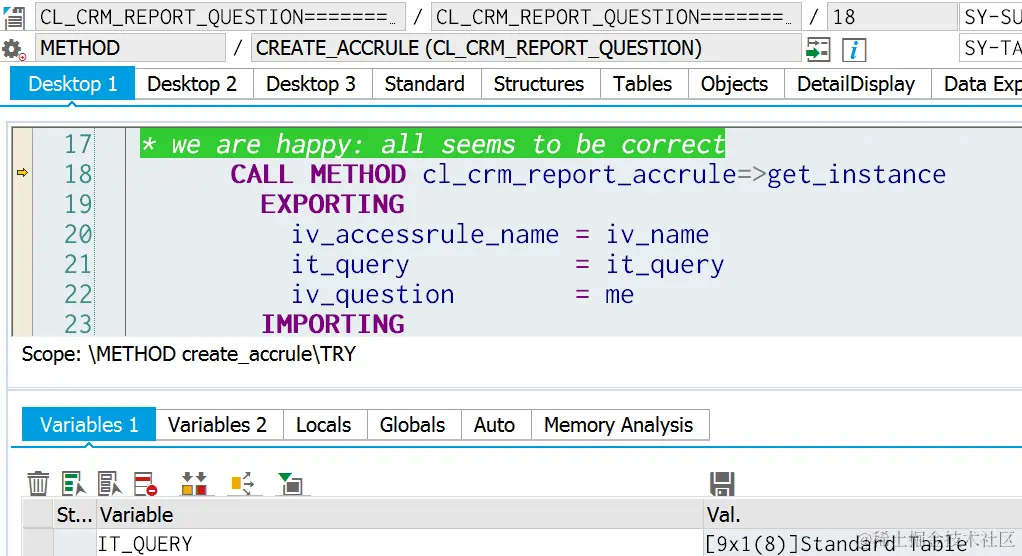
Task: Click iv_question in line 22
Action: click(373, 295)
